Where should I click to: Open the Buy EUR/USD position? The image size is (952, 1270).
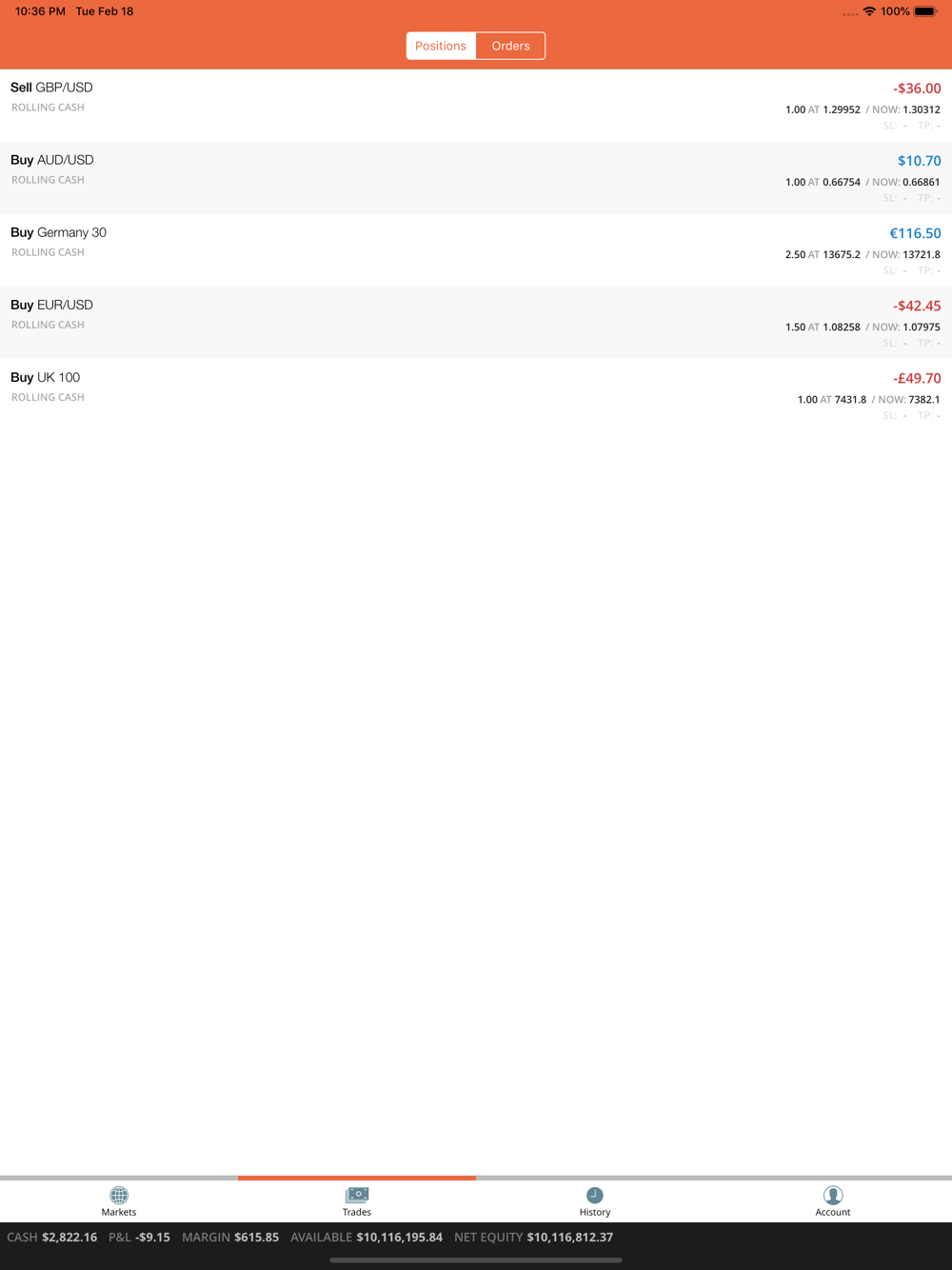click(x=476, y=323)
